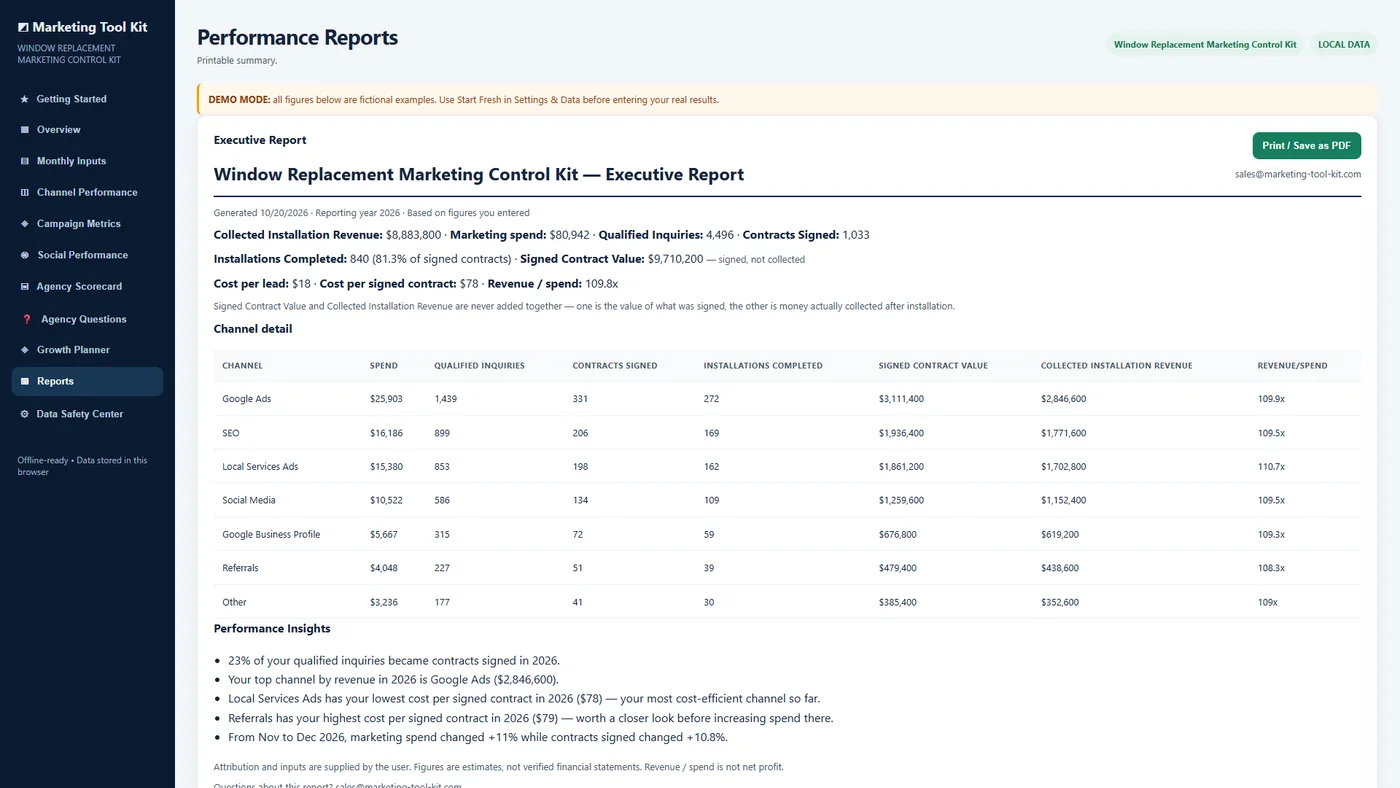Click the Installations Completed column header
Image resolution: width=1400 pixels, height=788 pixels.
(x=763, y=366)
